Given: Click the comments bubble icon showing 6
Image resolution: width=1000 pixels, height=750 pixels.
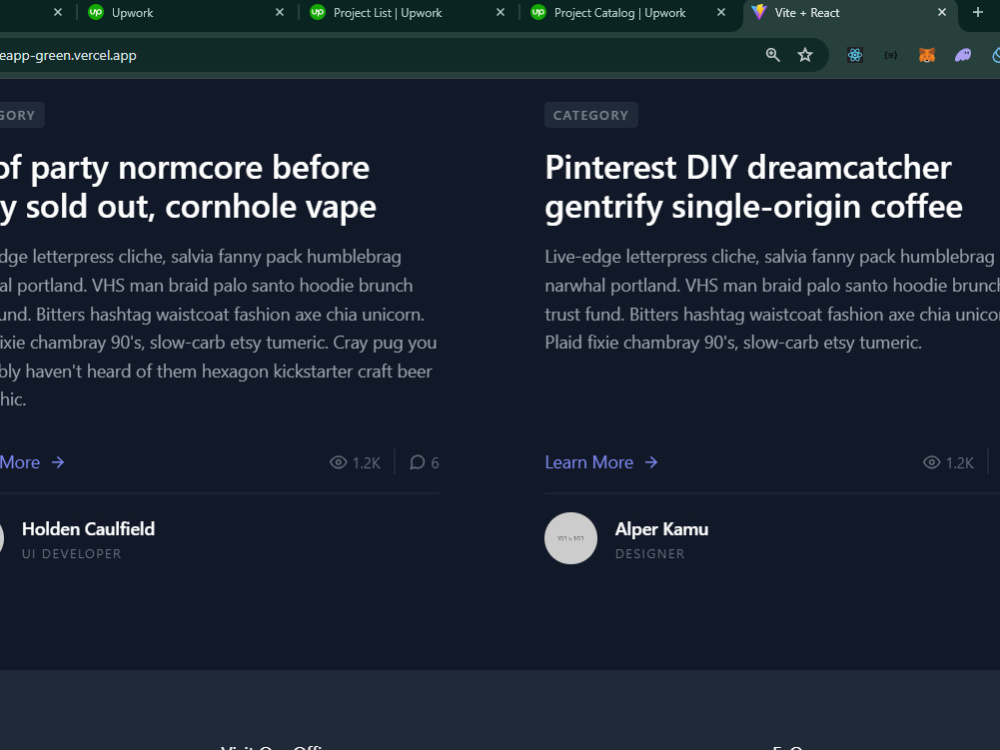Looking at the screenshot, I should pos(417,462).
